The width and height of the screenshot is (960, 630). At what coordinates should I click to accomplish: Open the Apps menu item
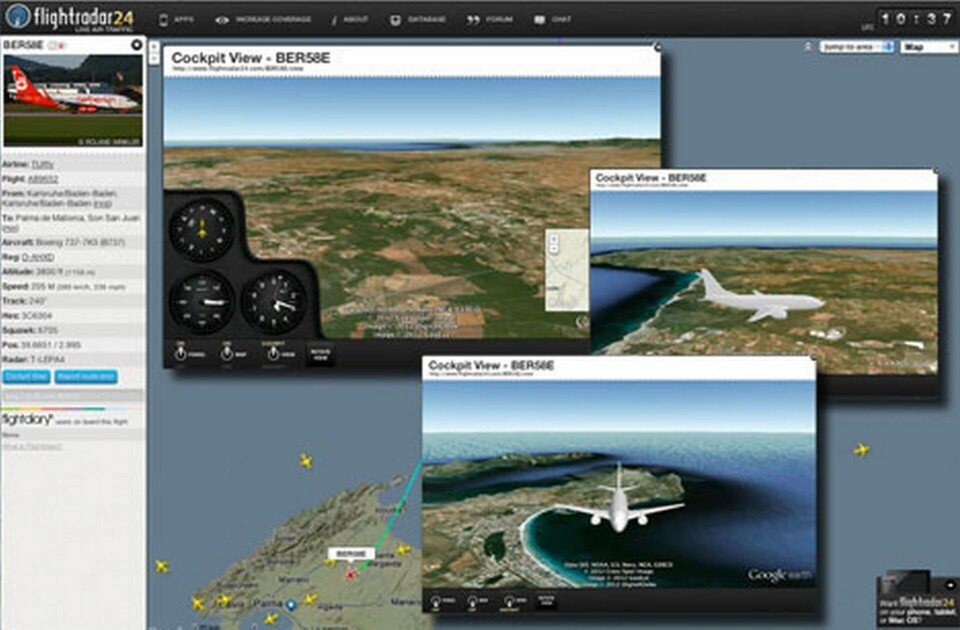(x=183, y=20)
